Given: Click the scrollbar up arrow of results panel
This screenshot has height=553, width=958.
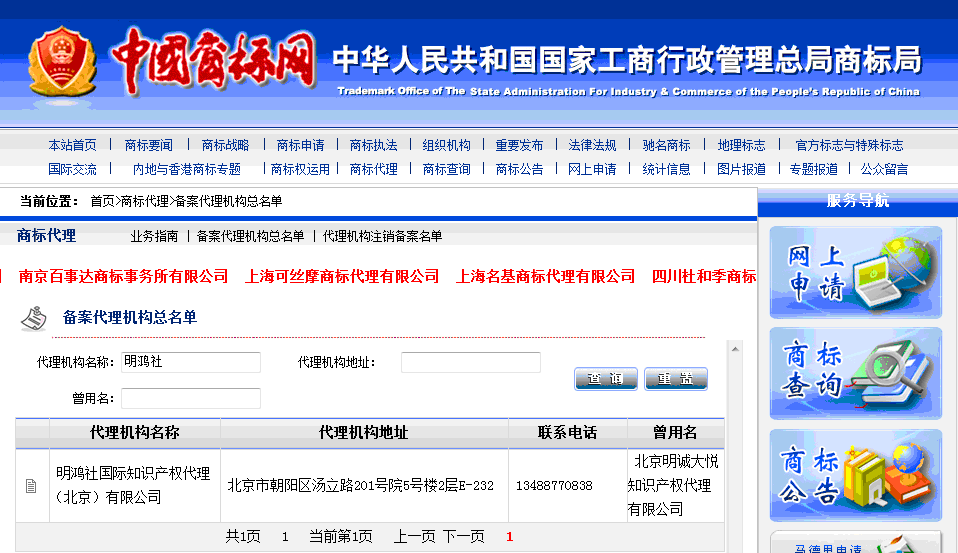Looking at the screenshot, I should pos(735,349).
